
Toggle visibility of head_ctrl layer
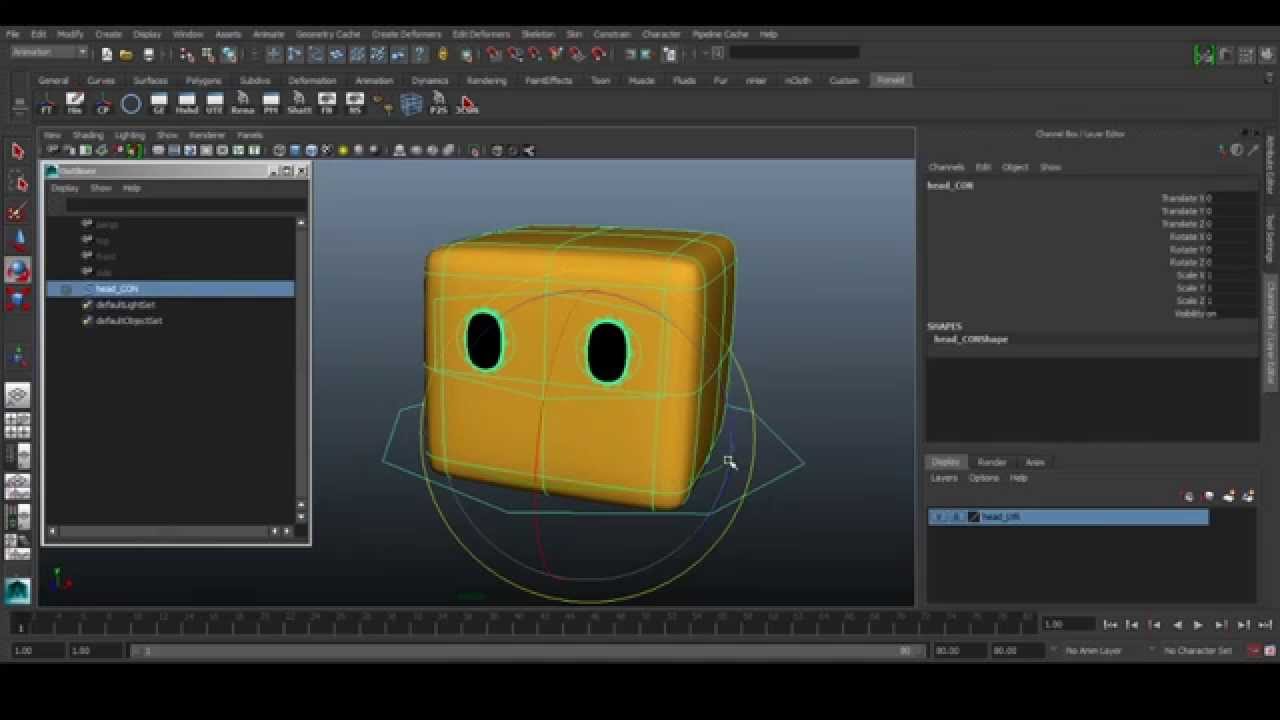pos(939,517)
